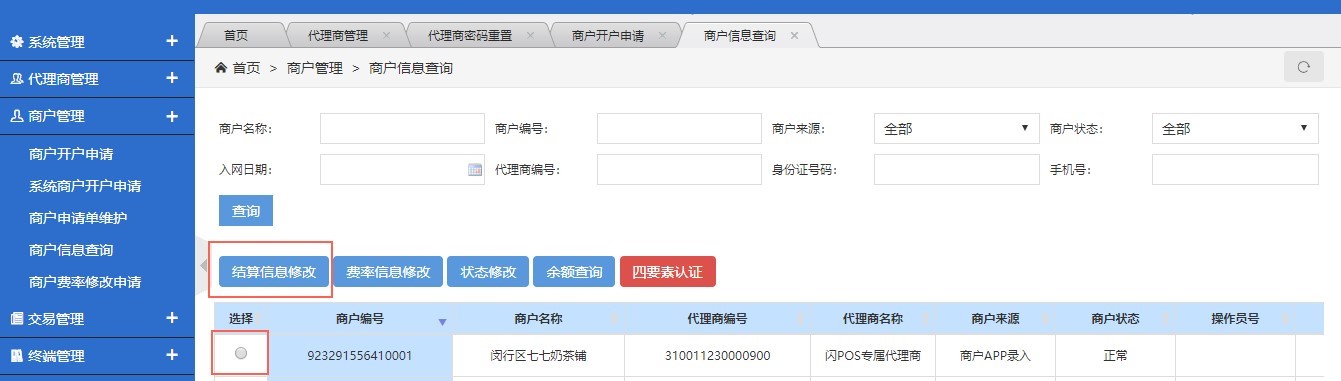Focus the 商户编号 input field
This screenshot has height=381, width=1341.
[679, 129]
